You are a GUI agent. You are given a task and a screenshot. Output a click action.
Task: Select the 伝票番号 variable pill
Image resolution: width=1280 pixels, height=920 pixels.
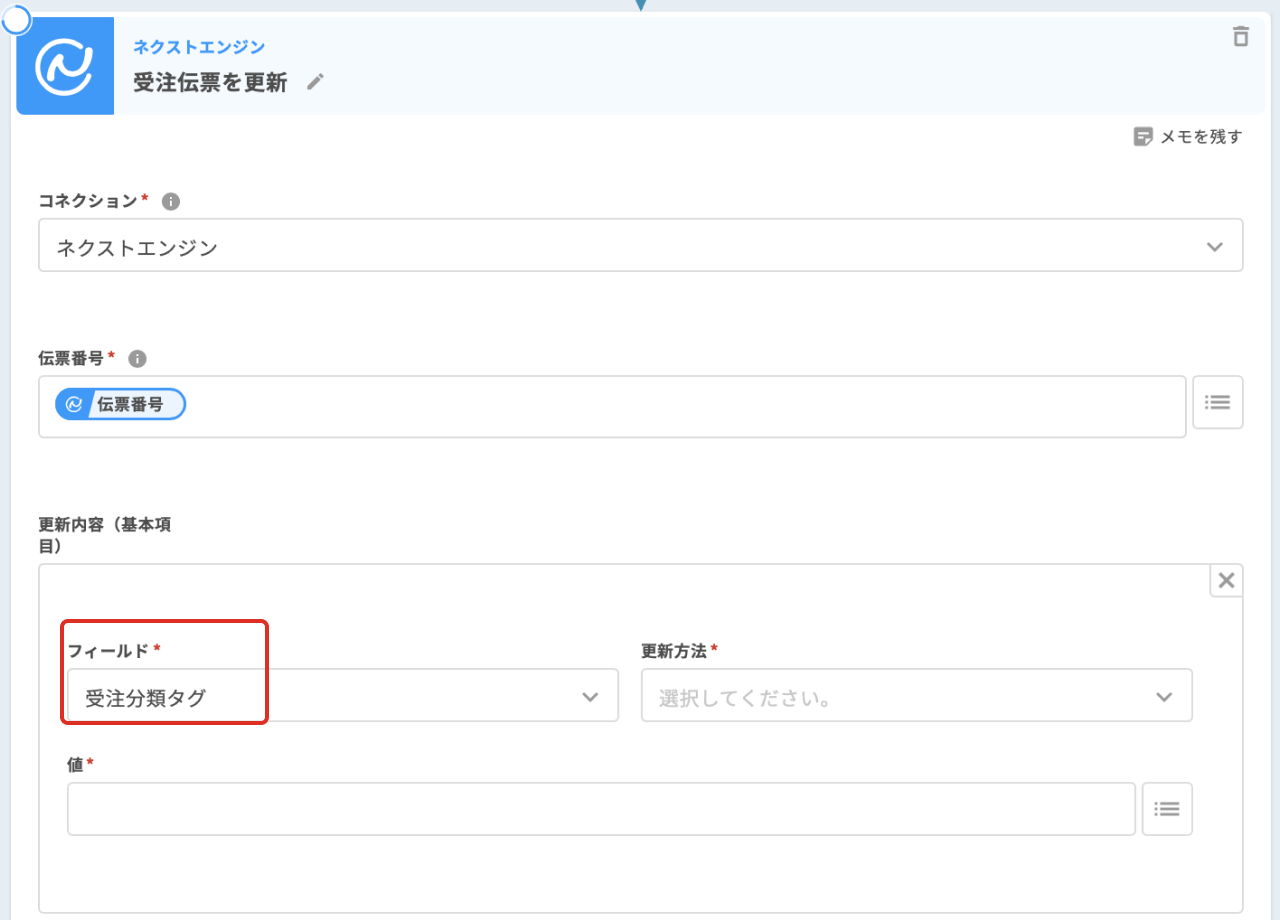click(121, 404)
